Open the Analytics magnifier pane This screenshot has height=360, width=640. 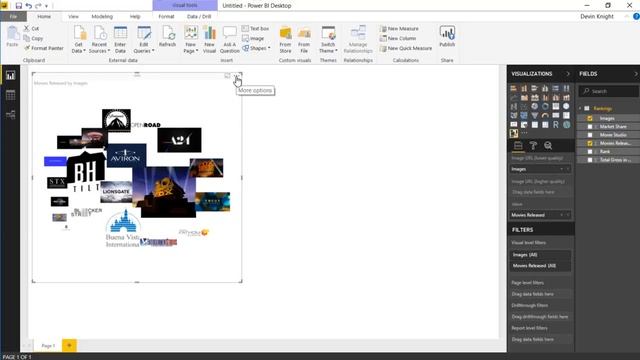[x=548, y=146]
